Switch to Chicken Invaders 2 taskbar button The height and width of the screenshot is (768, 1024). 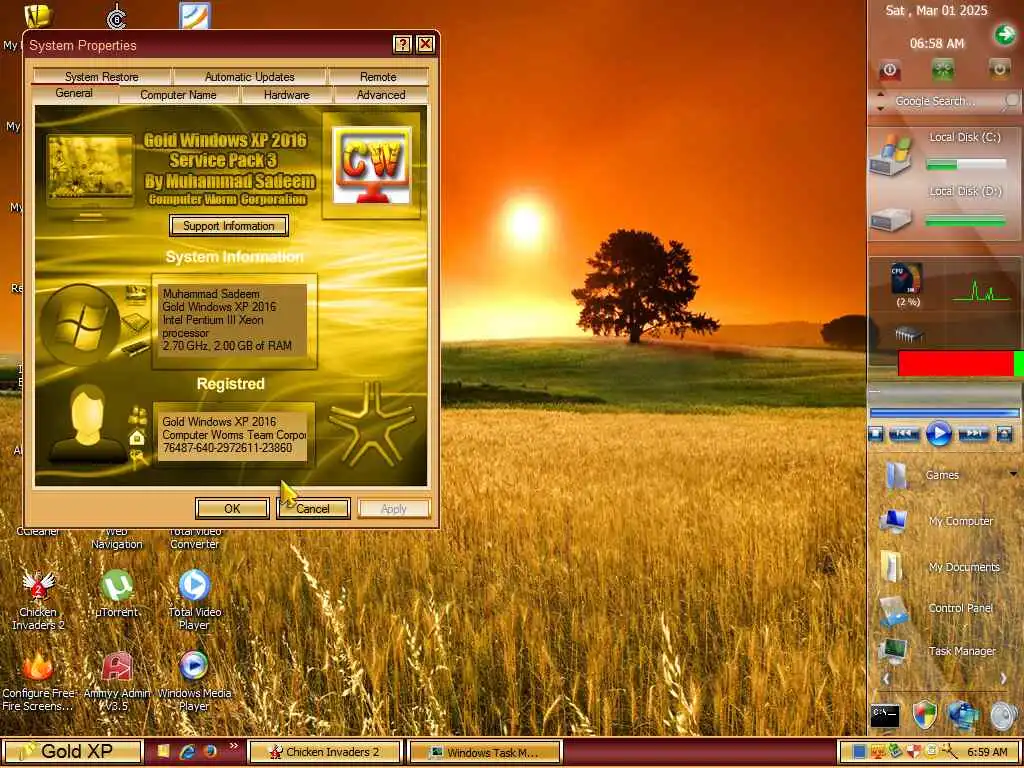(325, 752)
